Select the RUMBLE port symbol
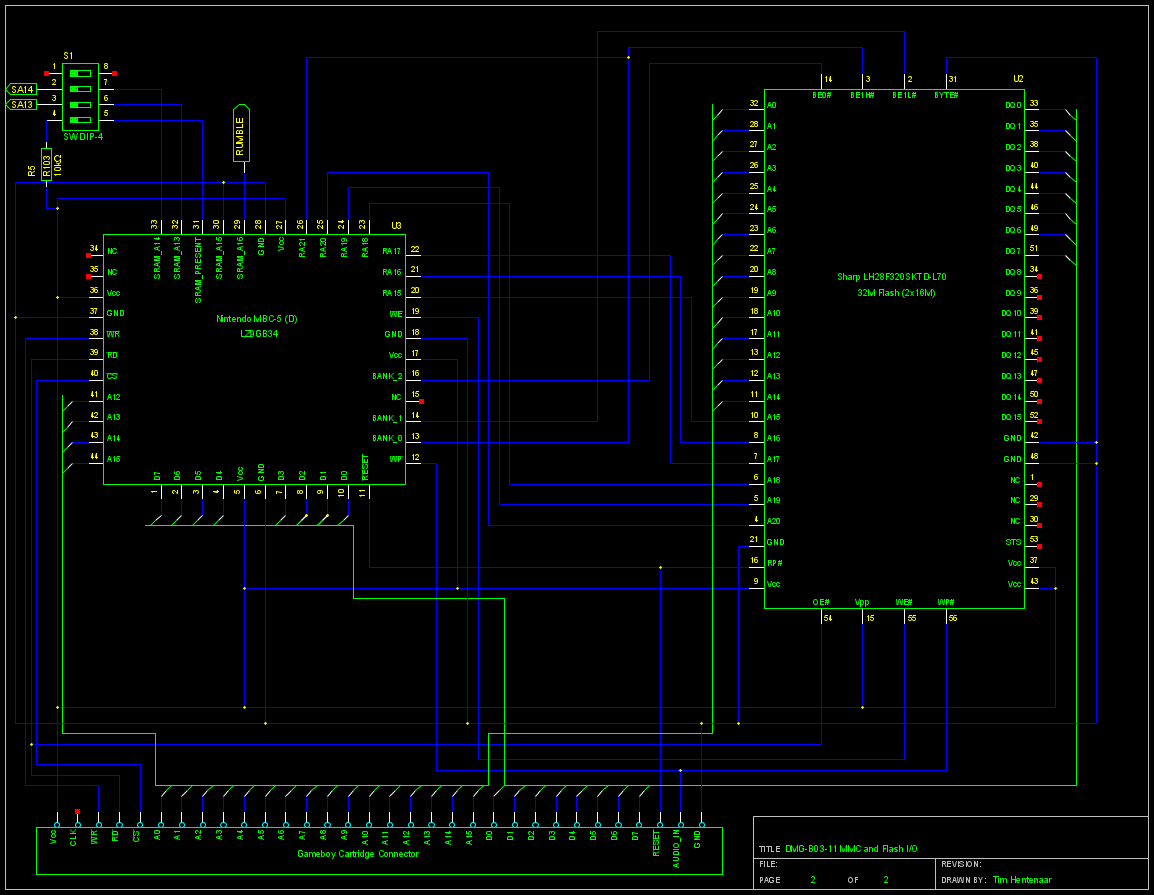This screenshot has width=1154, height=895. tap(241, 133)
